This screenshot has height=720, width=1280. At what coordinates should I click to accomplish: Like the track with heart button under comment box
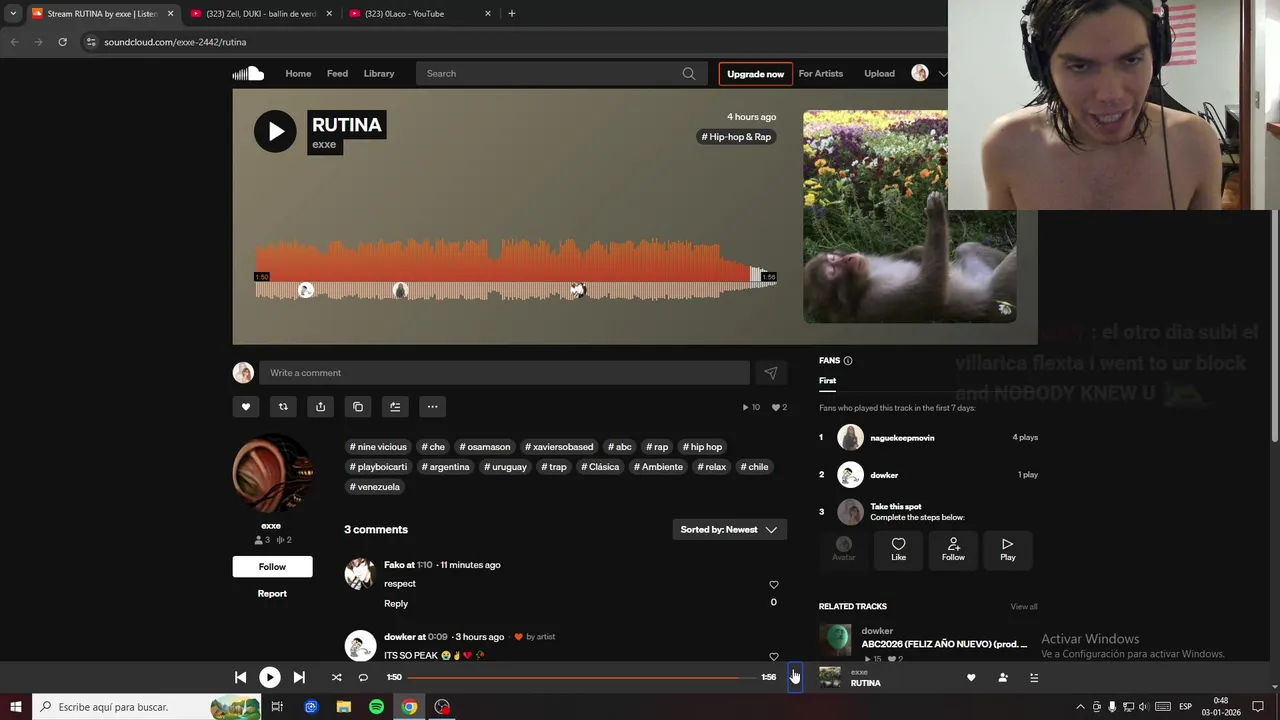pos(246,407)
